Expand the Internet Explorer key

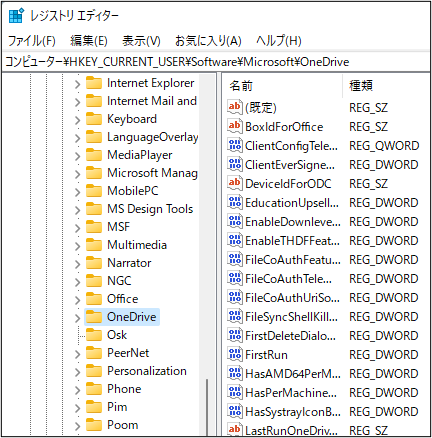pos(77,84)
